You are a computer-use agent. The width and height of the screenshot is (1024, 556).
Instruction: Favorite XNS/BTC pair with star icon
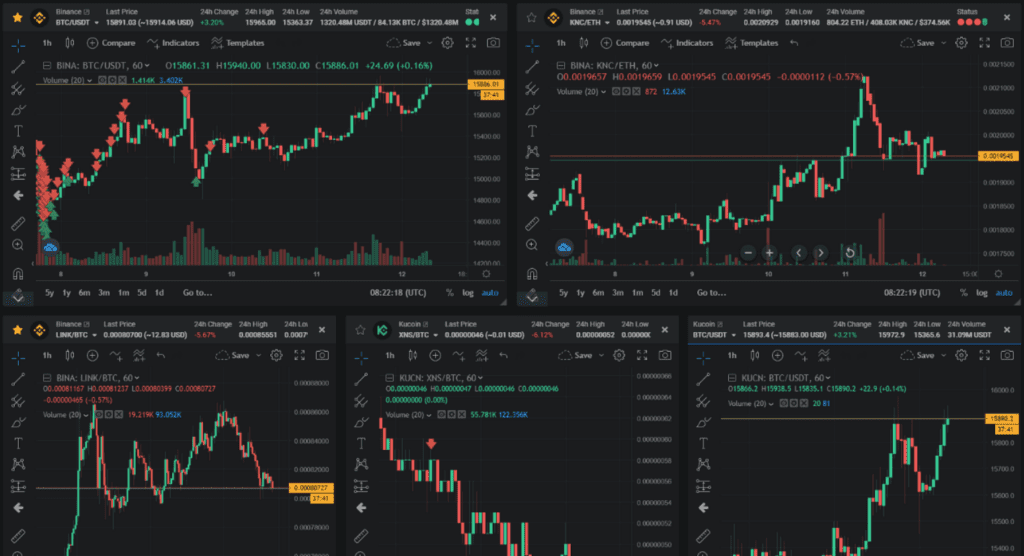[x=360, y=330]
